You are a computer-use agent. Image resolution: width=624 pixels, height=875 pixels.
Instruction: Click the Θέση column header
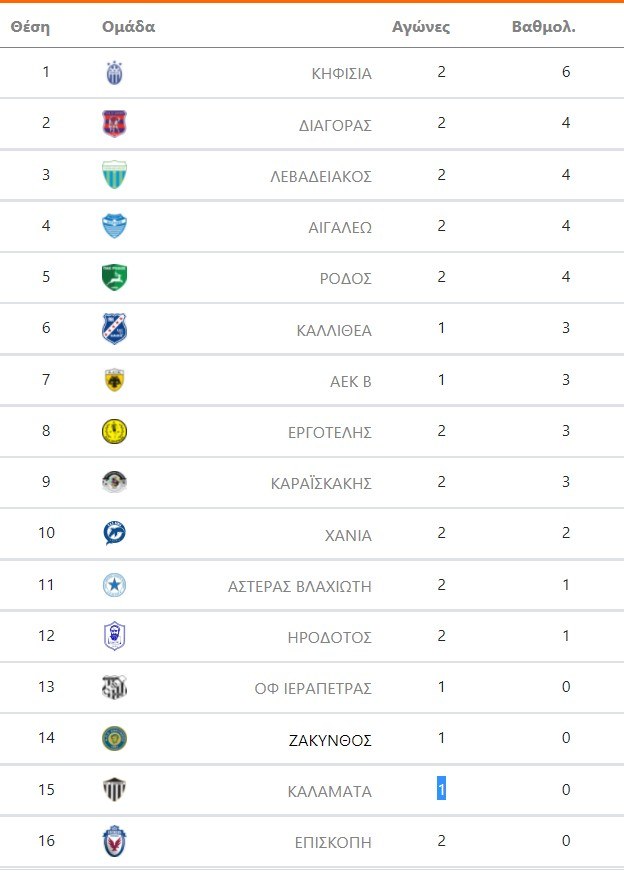pos(30,27)
